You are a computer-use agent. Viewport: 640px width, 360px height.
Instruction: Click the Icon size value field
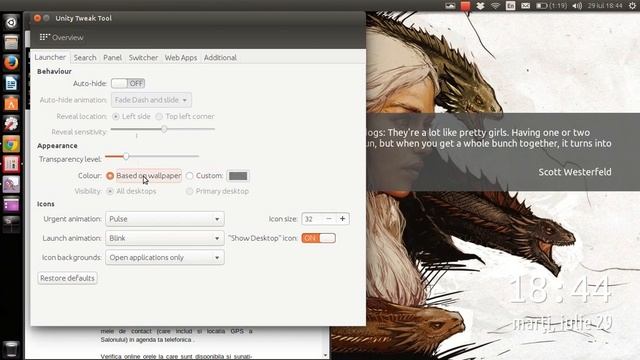point(312,219)
